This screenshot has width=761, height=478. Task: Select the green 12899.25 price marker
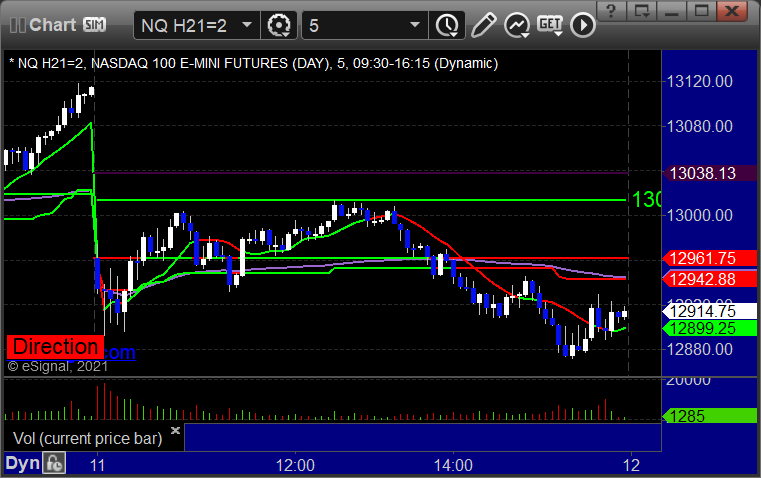[x=709, y=329]
